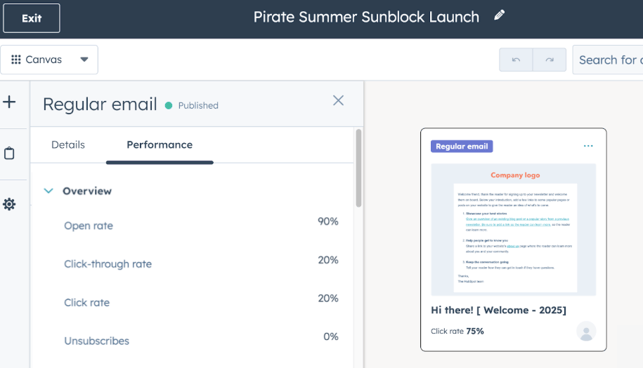Collapse the Overview section chevron
Image resolution: width=643 pixels, height=368 pixels.
48,191
